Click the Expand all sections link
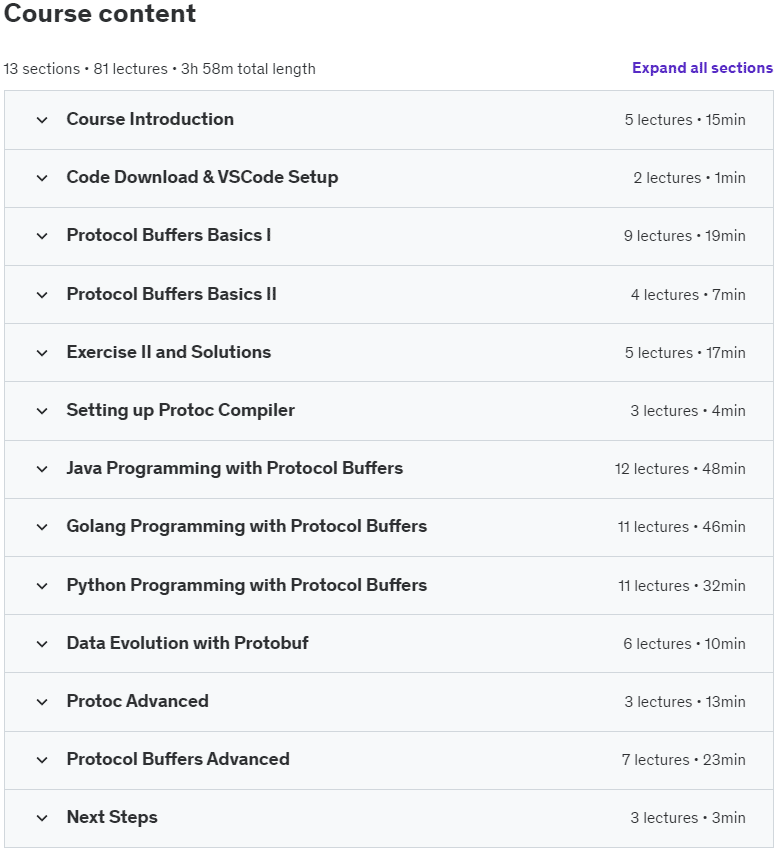The width and height of the screenshot is (777, 850). coord(702,68)
